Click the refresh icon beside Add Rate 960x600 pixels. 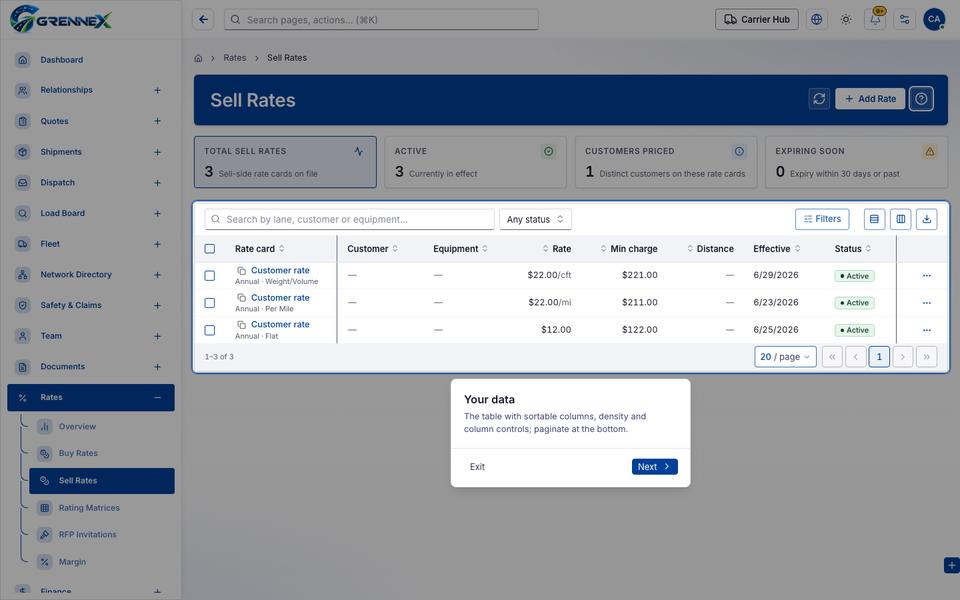[819, 99]
